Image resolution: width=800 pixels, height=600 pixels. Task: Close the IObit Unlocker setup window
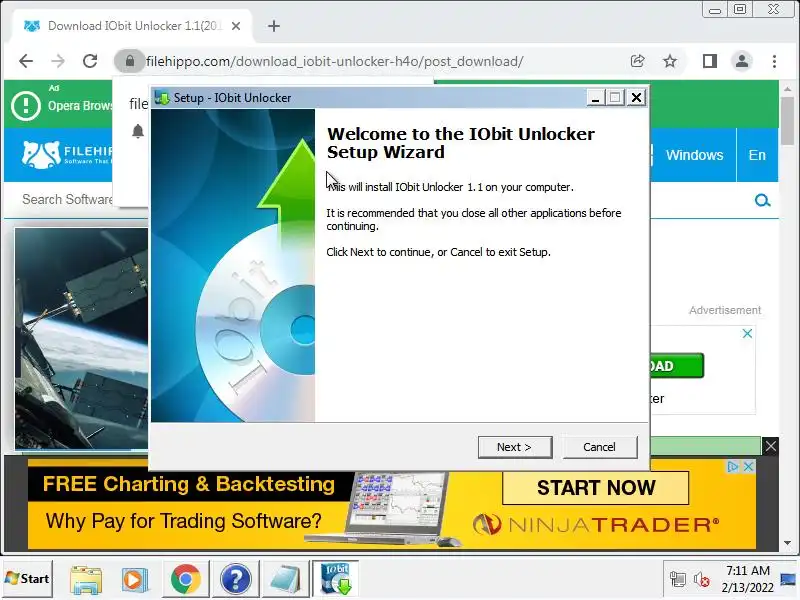(636, 97)
